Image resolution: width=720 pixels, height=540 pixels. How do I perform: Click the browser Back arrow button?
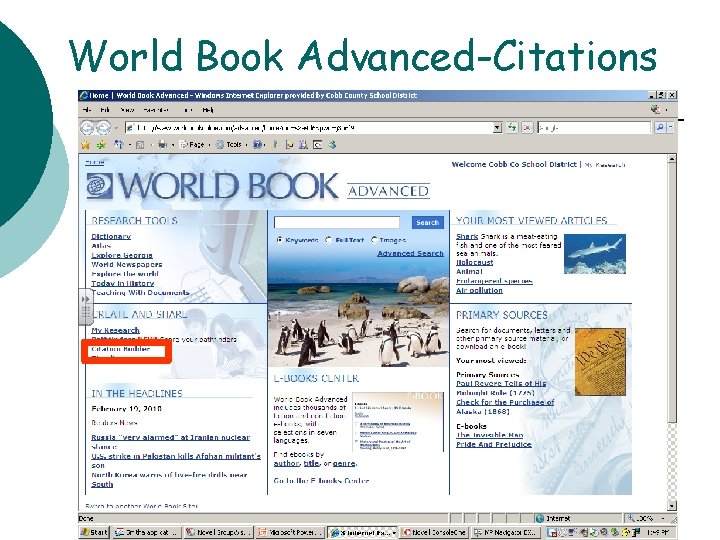click(x=87, y=127)
